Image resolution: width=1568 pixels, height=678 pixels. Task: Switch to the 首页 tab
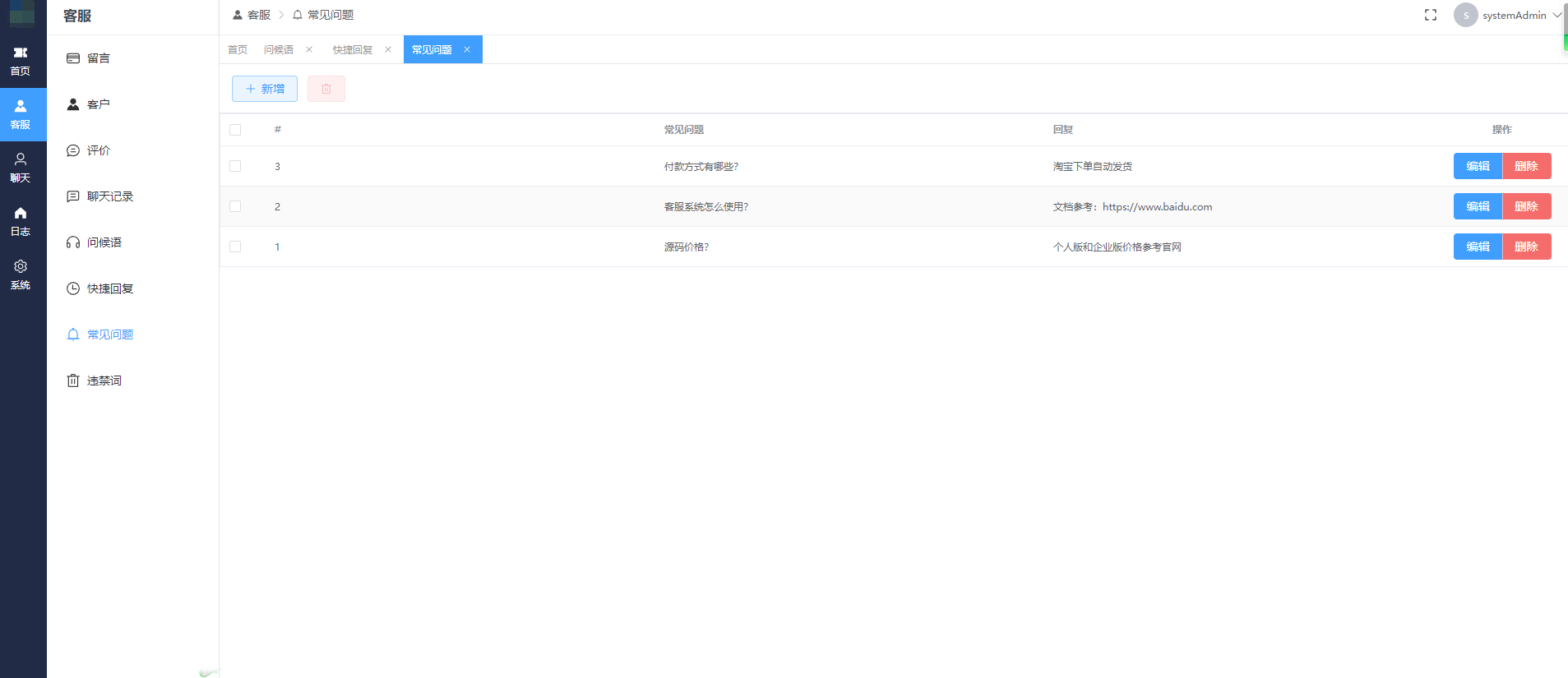point(238,49)
